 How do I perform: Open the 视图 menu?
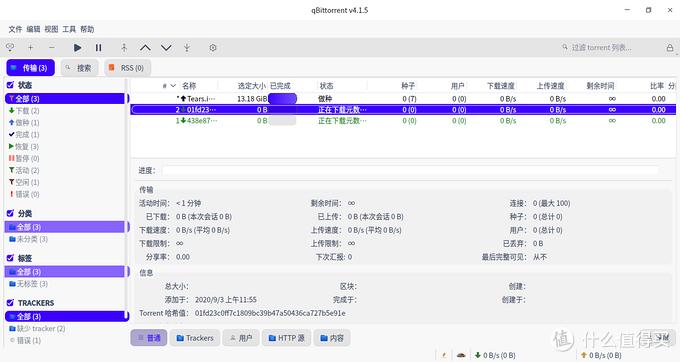51,29
